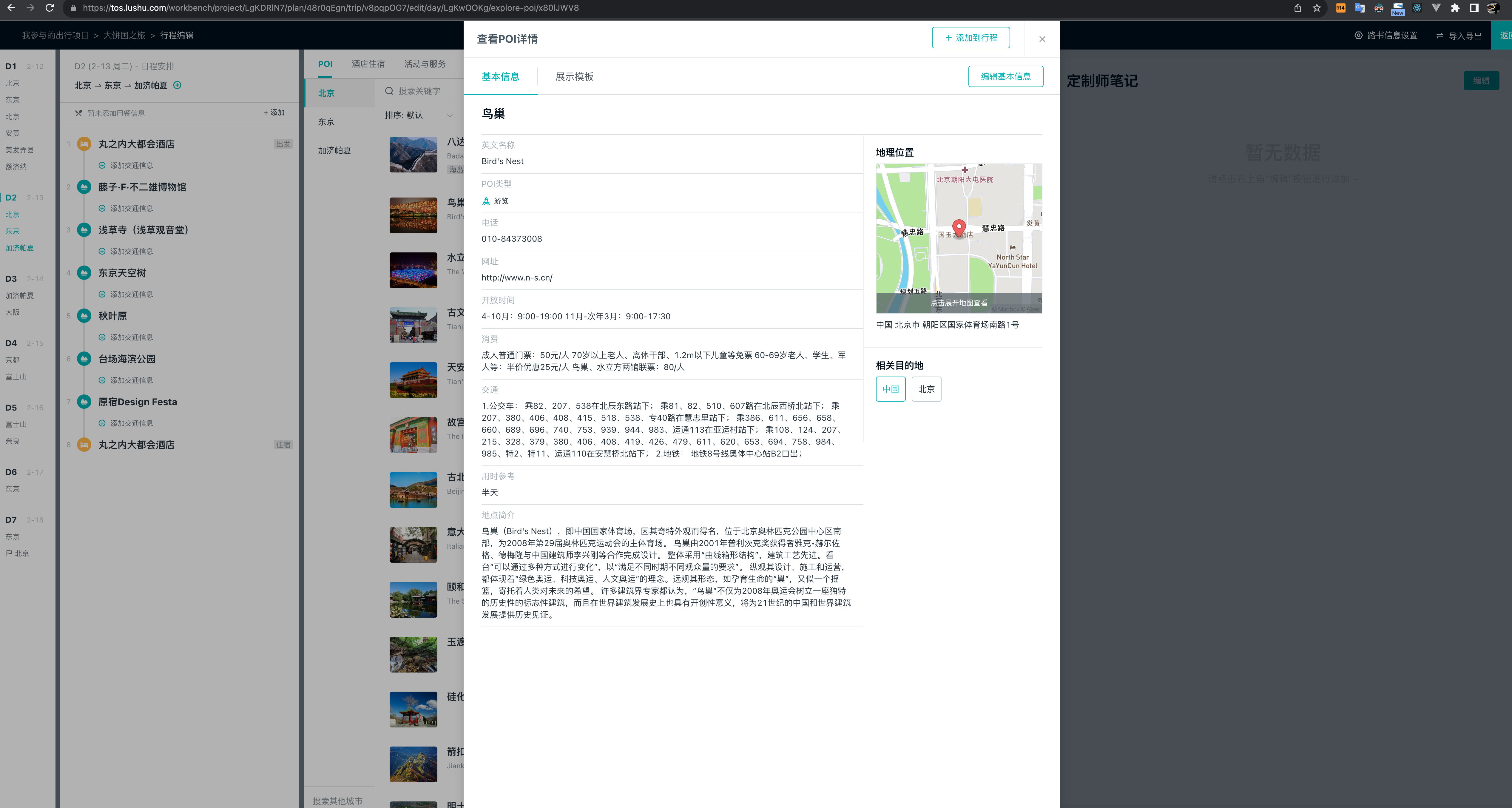
Task: Click the 编辑基本信息 button
Action: [1005, 76]
